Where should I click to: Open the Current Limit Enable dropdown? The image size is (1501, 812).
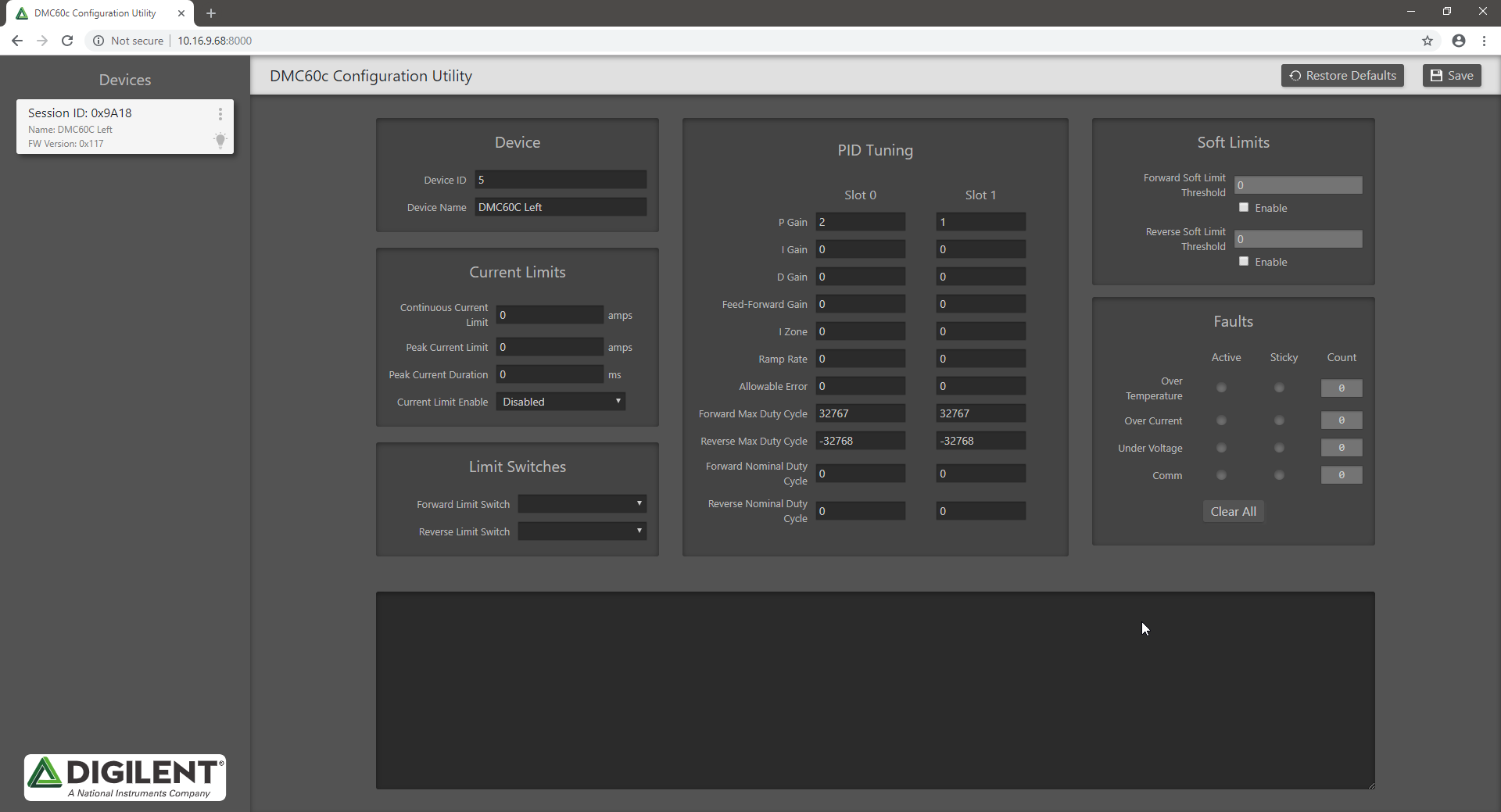[561, 402]
